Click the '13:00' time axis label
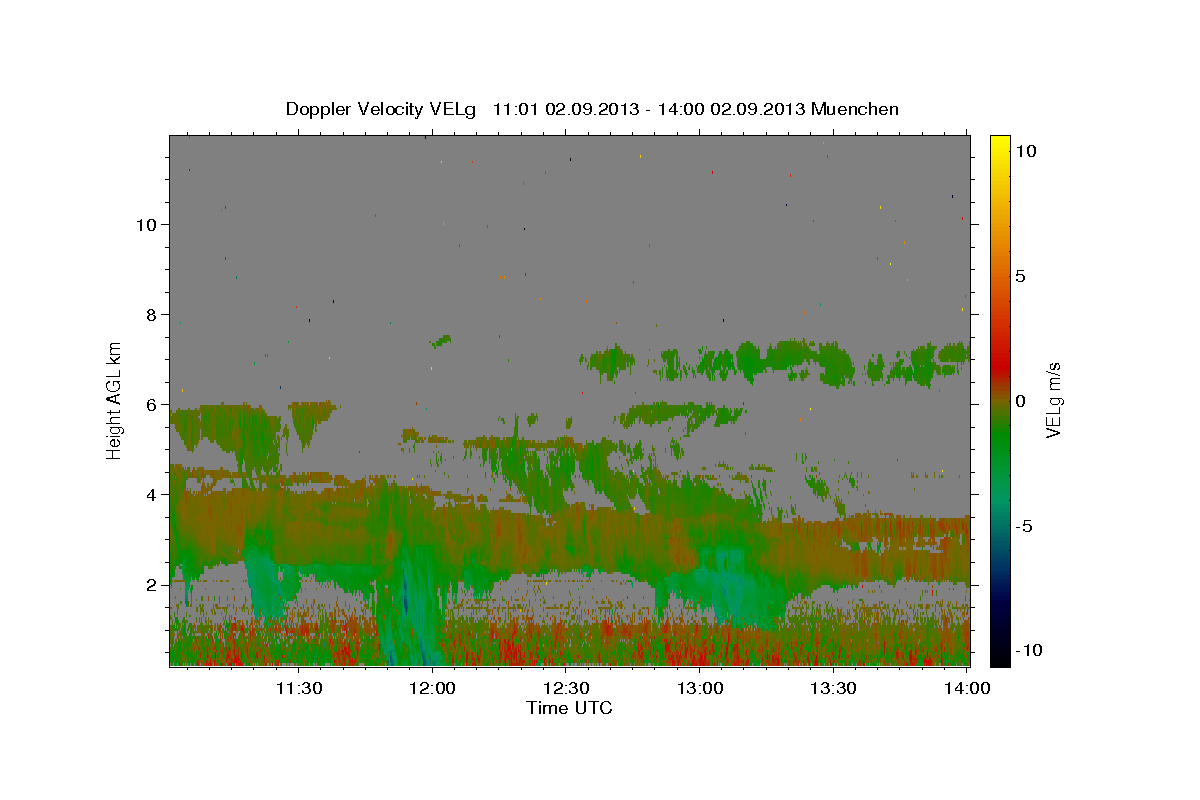This screenshot has width=1200, height=800. [700, 688]
